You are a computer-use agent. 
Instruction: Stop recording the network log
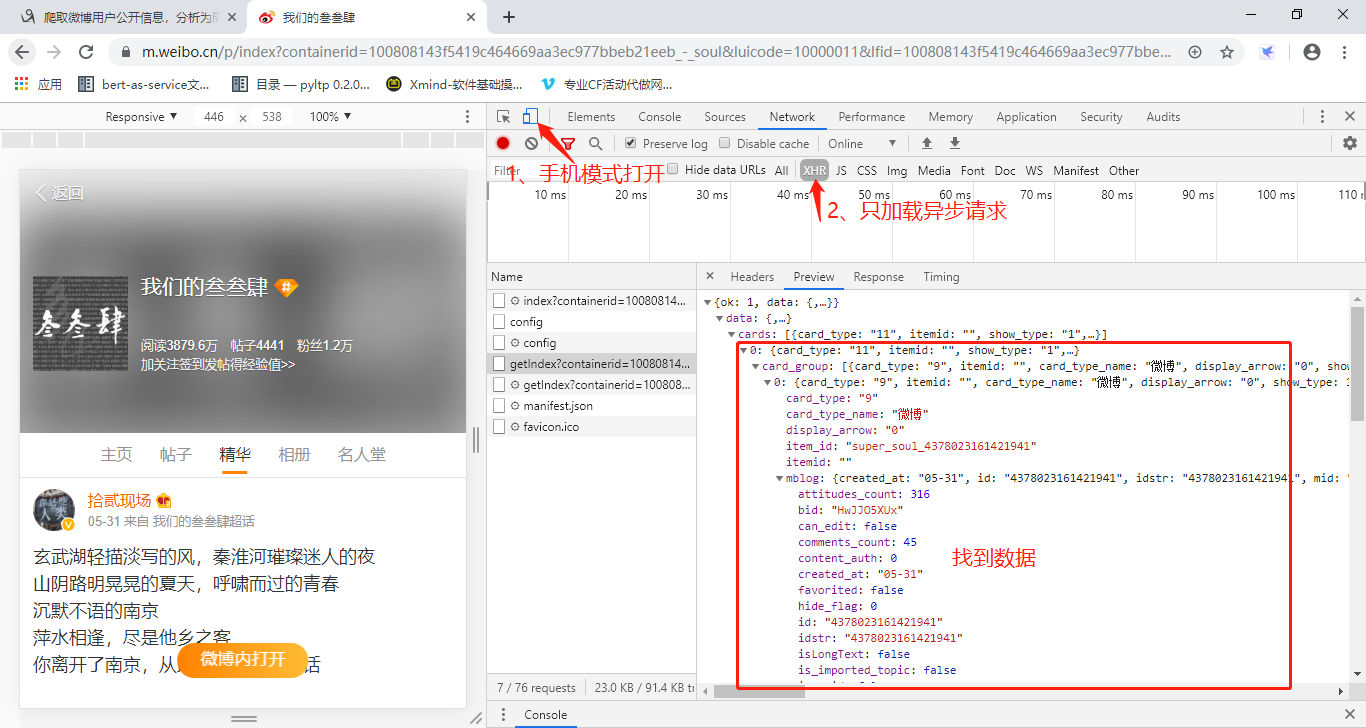[503, 144]
